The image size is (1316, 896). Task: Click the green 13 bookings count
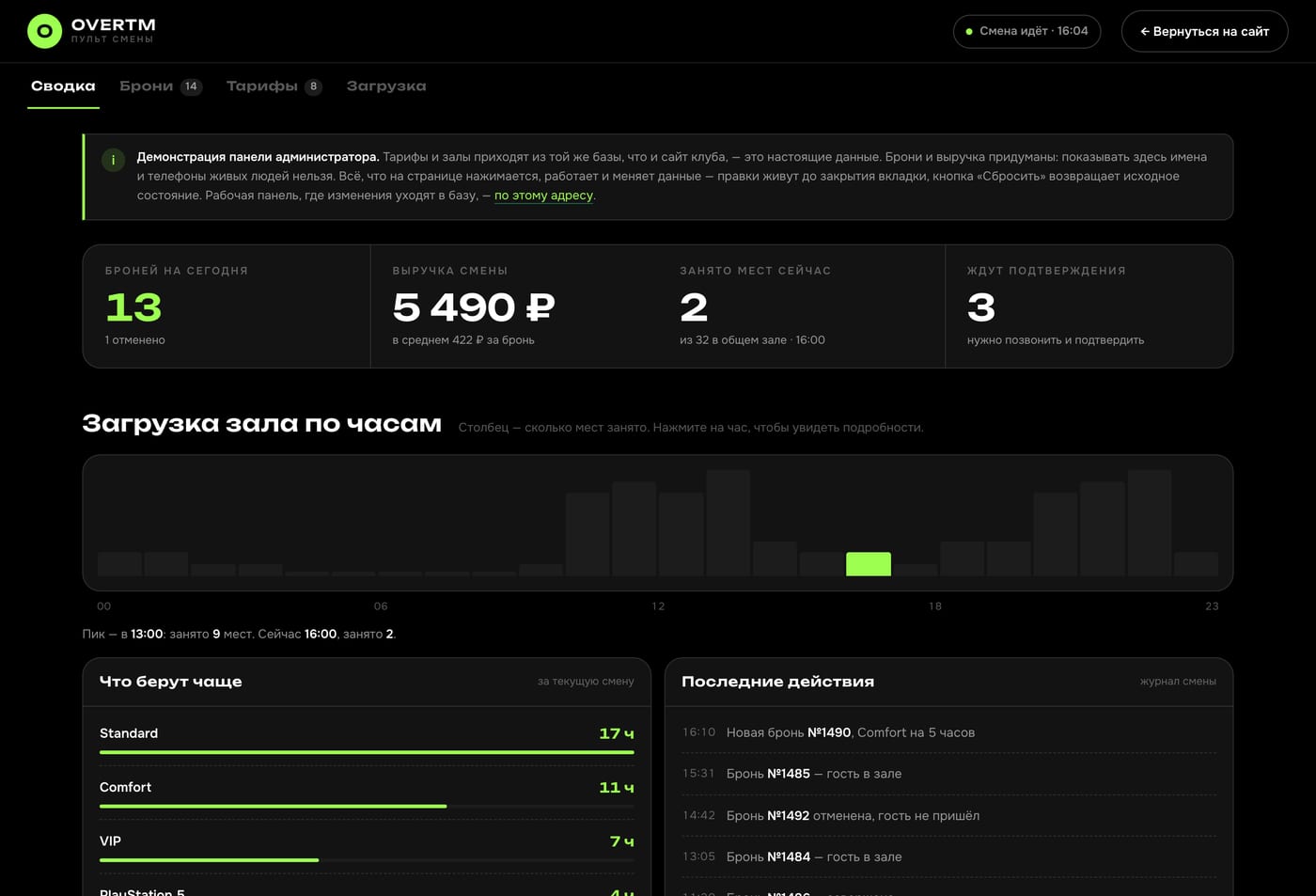tap(133, 307)
